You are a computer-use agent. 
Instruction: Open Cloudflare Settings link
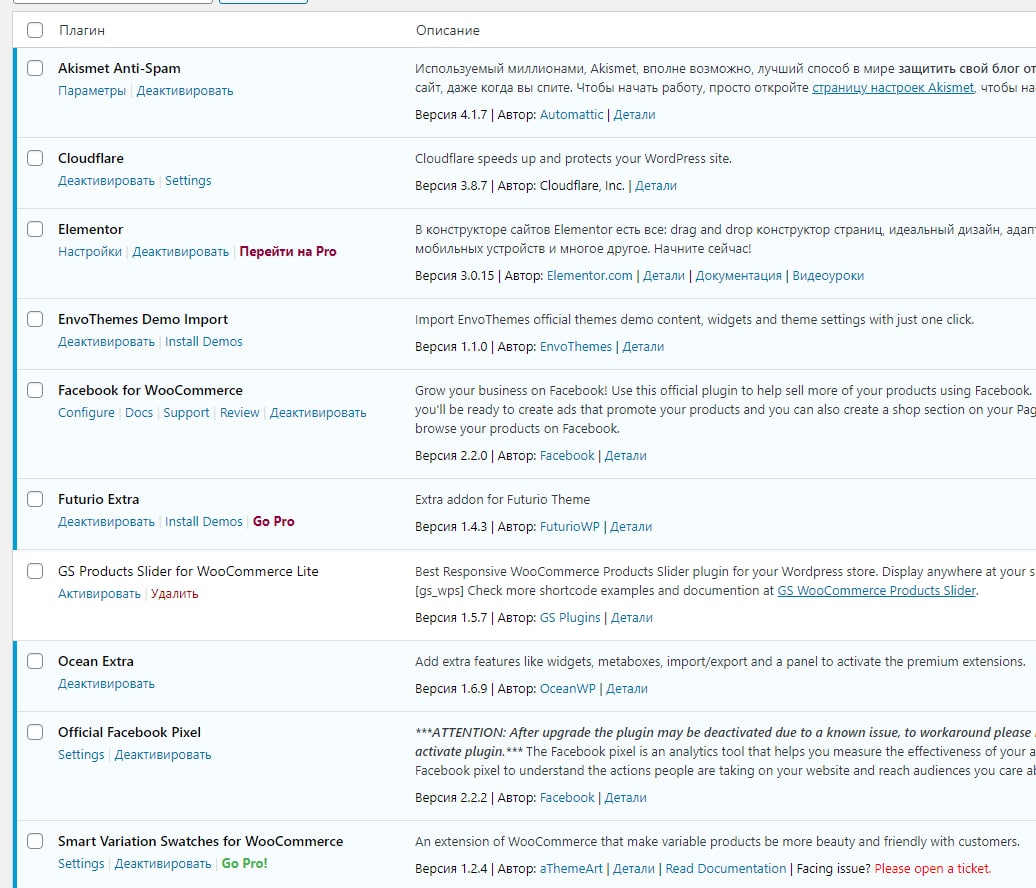pos(188,180)
